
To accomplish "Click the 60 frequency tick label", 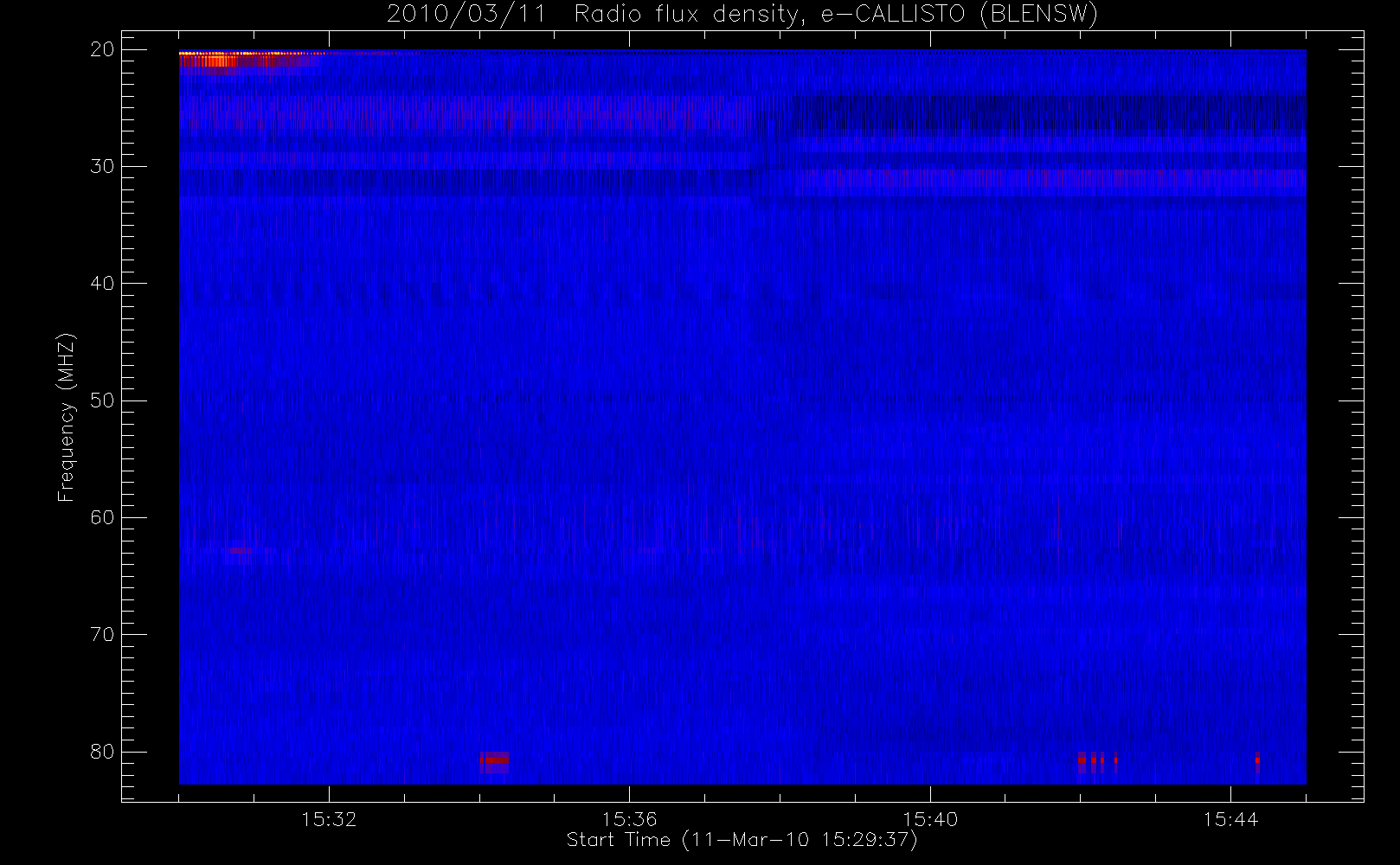I will [x=102, y=517].
